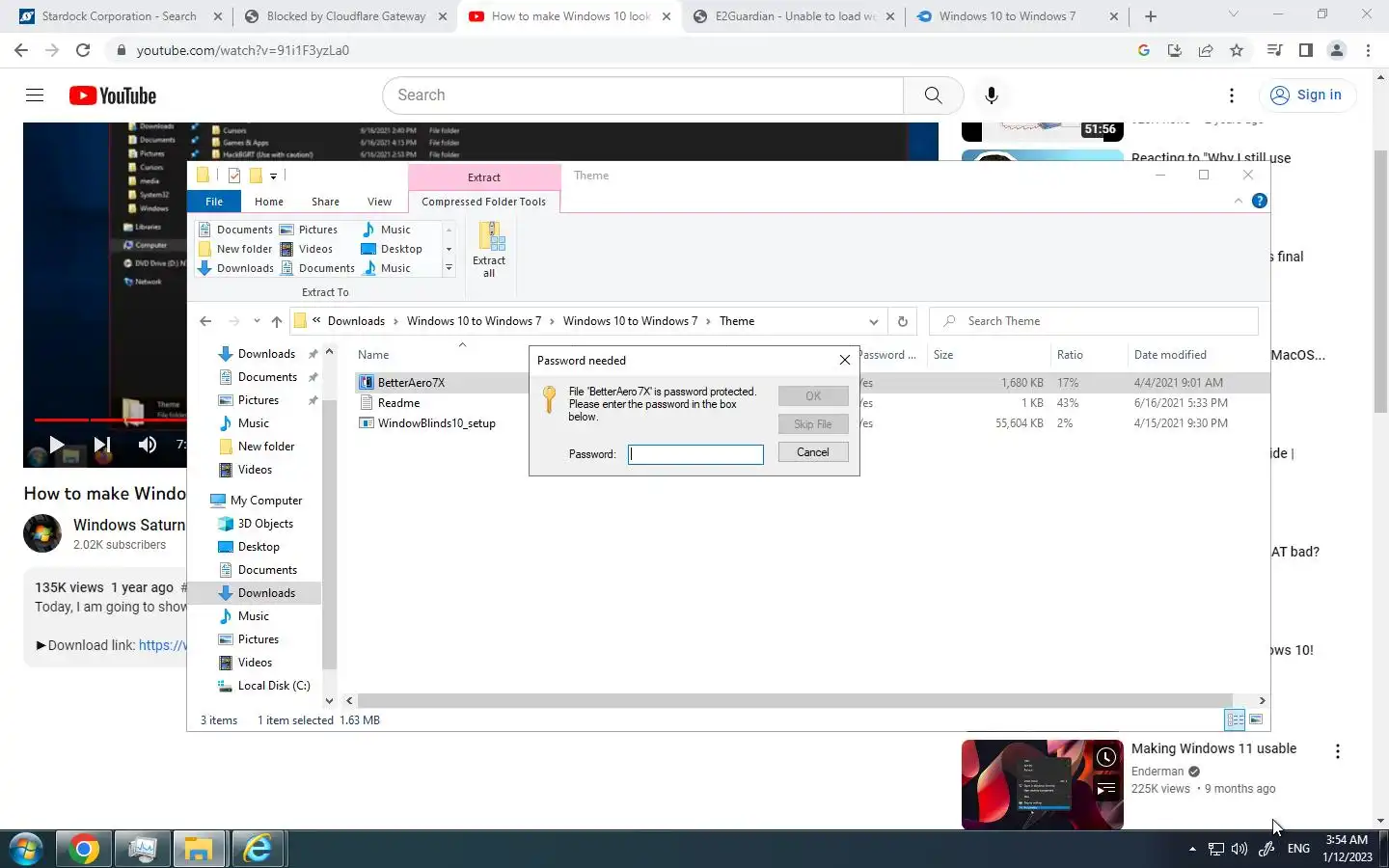Add Making Windows 11 usable to Watch later
Image resolution: width=1389 pixels, height=868 pixels.
point(1106,757)
